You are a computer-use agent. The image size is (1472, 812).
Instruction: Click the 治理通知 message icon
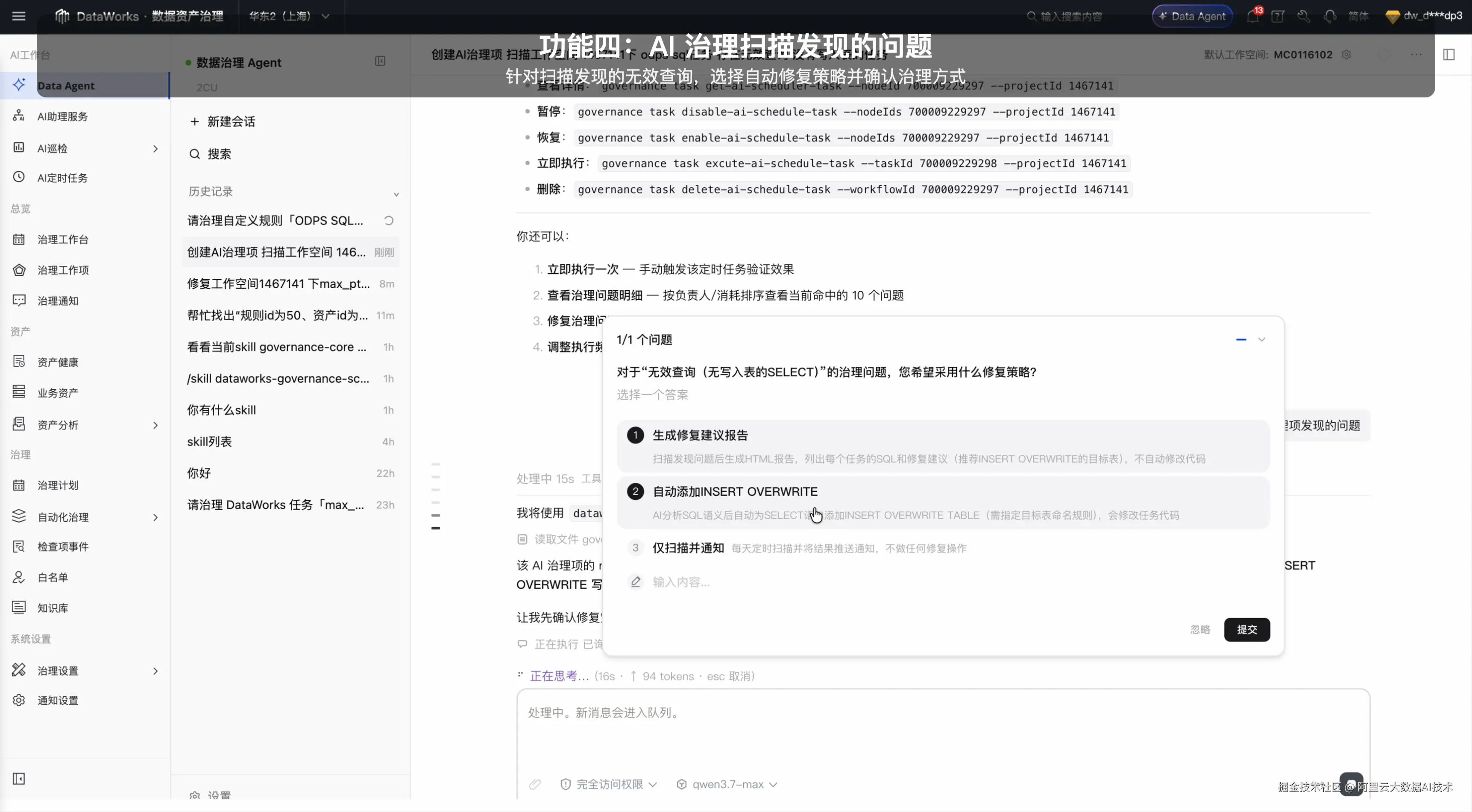click(19, 301)
